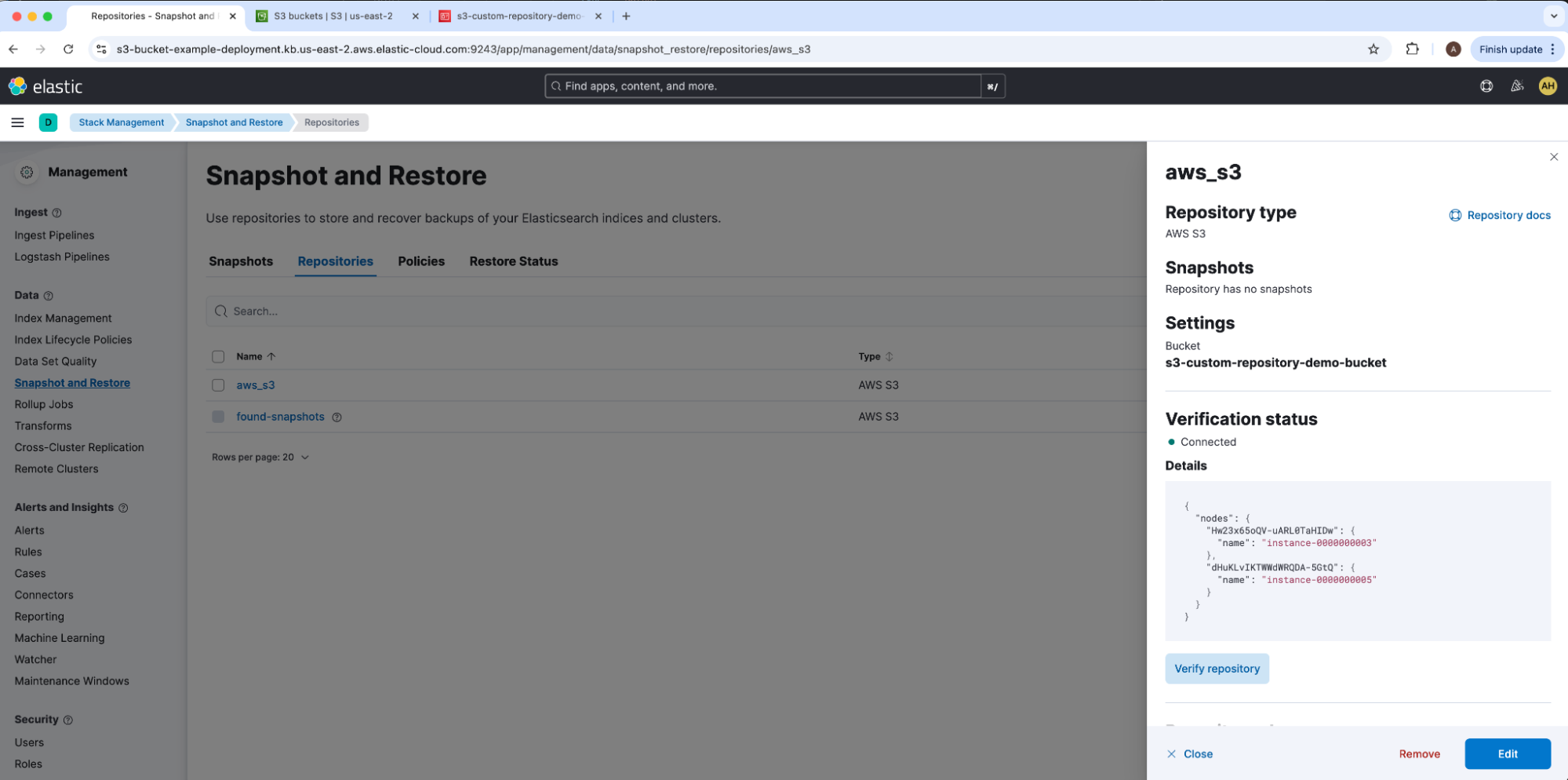Image resolution: width=1568 pixels, height=780 pixels.
Task: Check the aws_s3 repository checkbox
Action: click(218, 385)
